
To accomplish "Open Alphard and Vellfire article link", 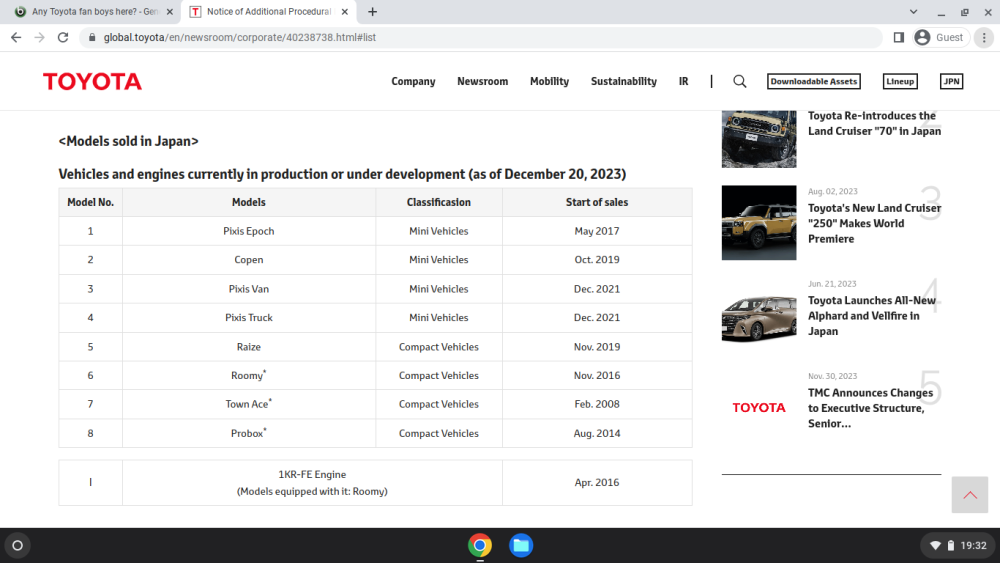I will [x=872, y=316].
